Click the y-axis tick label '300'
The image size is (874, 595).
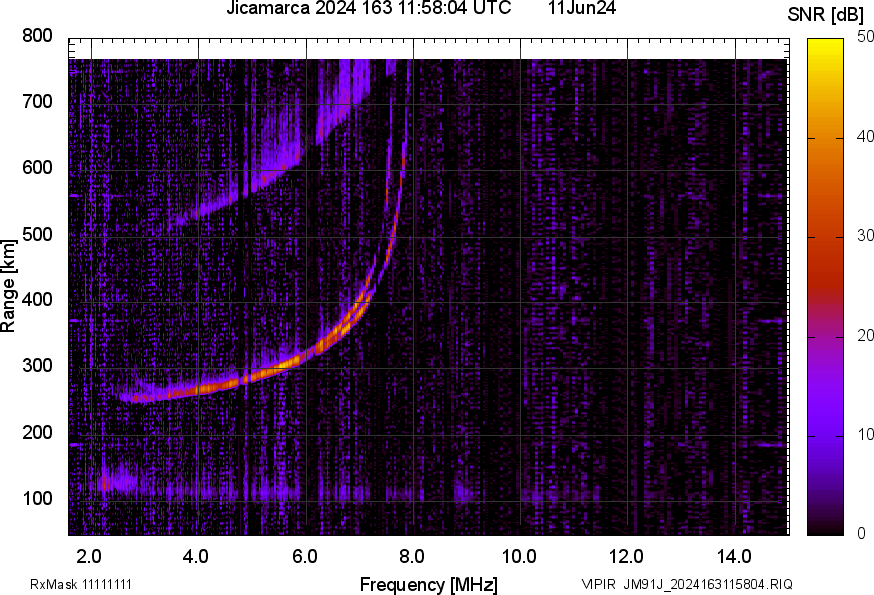click(37, 366)
